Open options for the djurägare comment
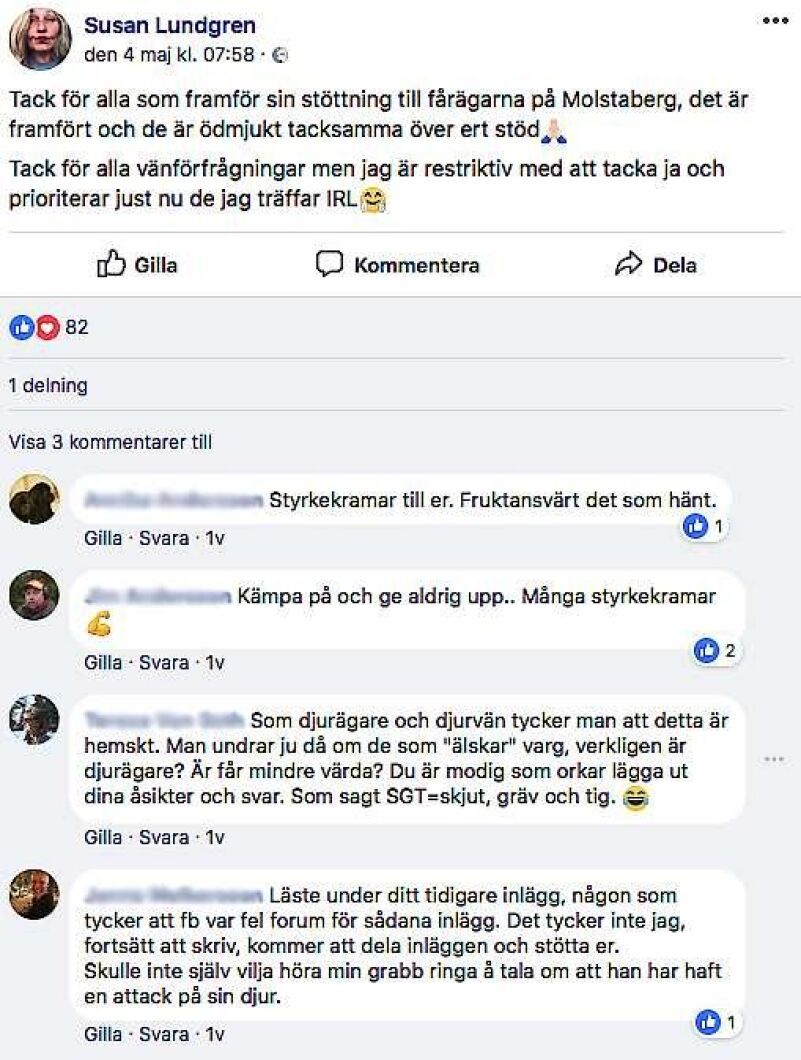 [x=773, y=760]
